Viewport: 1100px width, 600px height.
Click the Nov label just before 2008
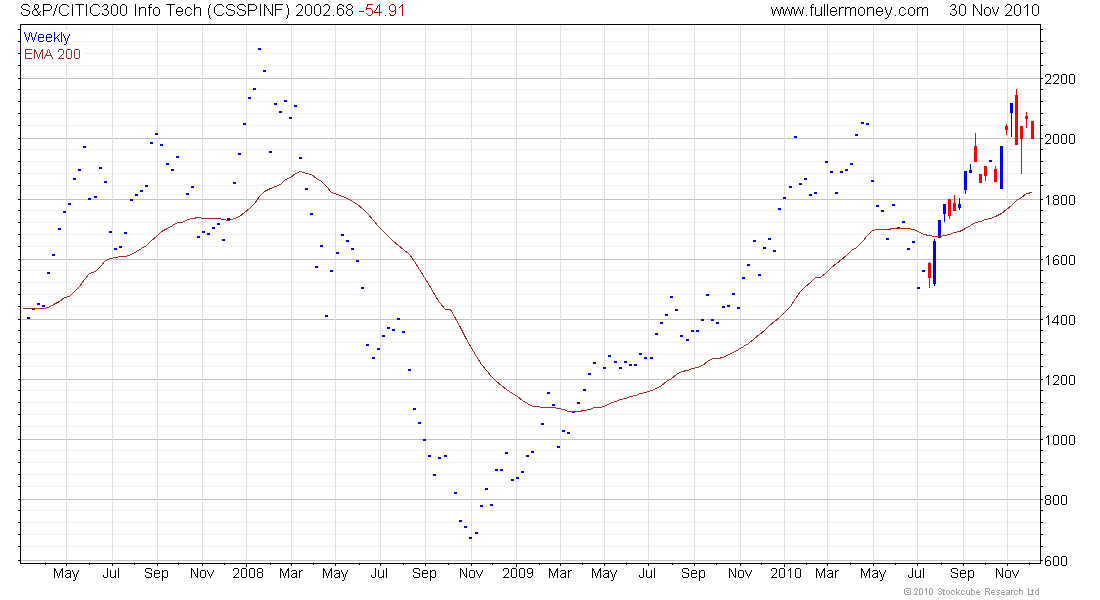click(x=202, y=573)
